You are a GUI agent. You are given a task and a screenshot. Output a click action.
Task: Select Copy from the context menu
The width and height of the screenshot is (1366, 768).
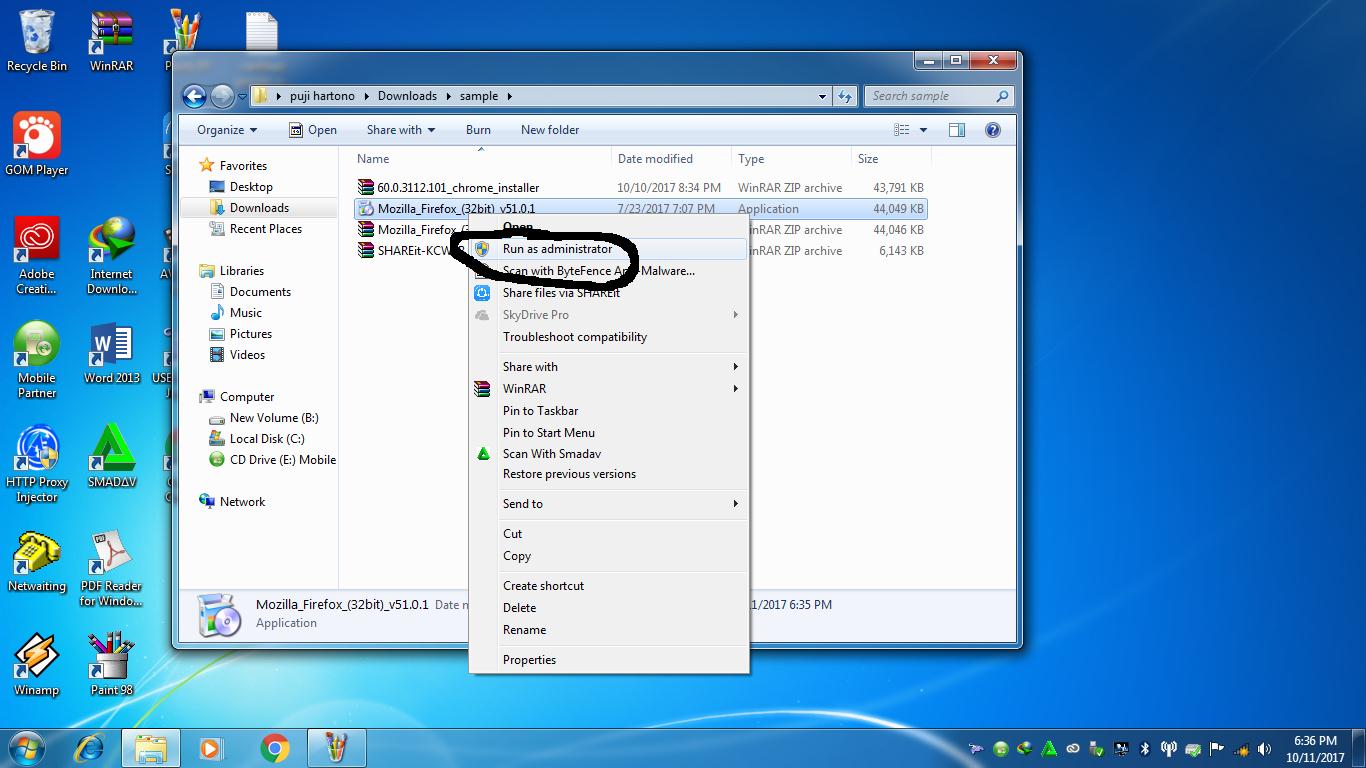point(610,556)
